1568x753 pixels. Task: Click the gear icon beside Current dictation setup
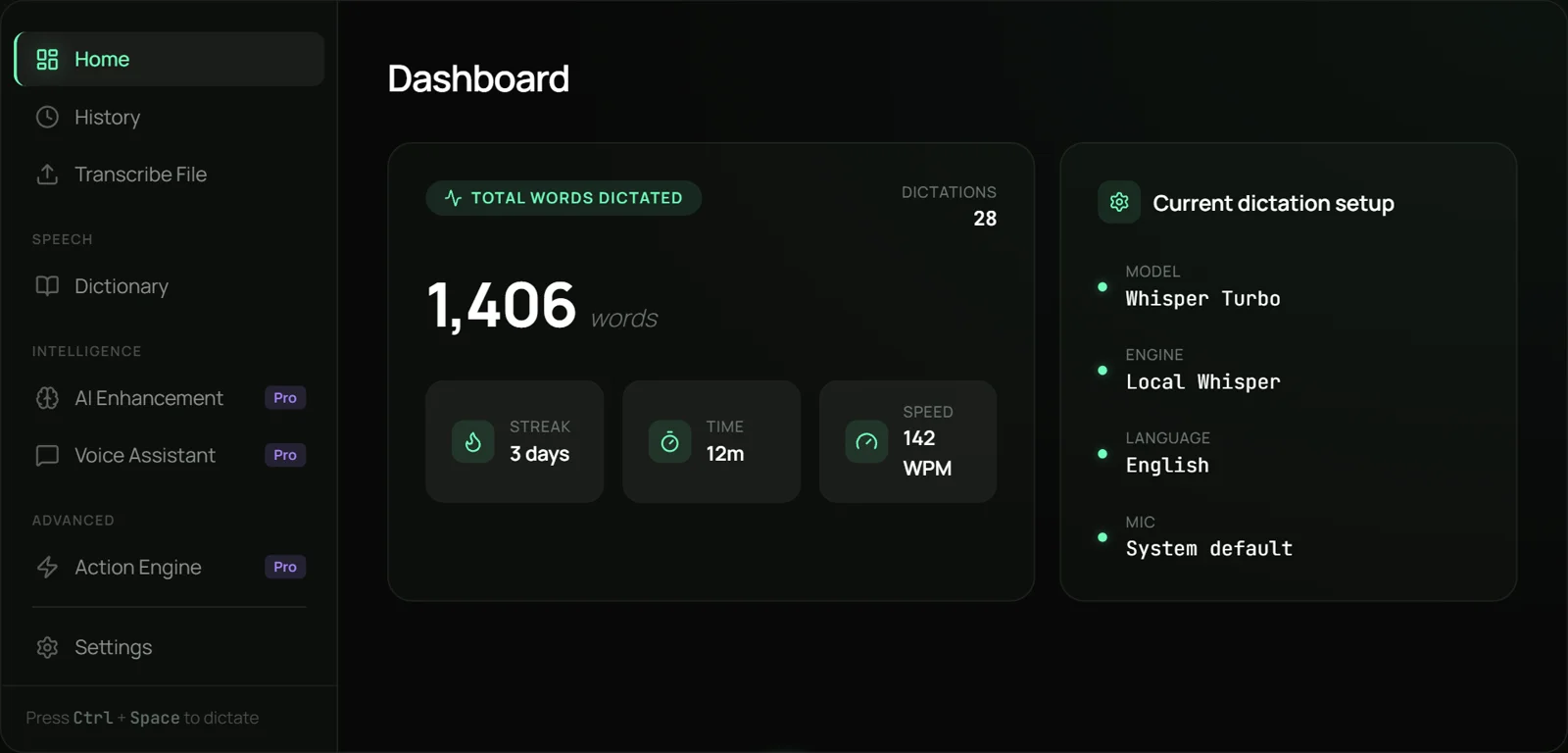click(x=1119, y=202)
